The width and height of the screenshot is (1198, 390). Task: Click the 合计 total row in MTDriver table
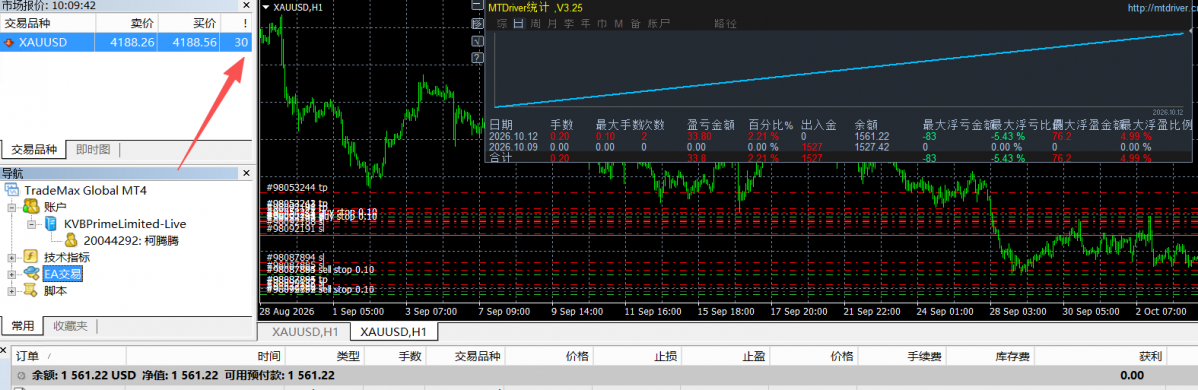tap(840, 158)
